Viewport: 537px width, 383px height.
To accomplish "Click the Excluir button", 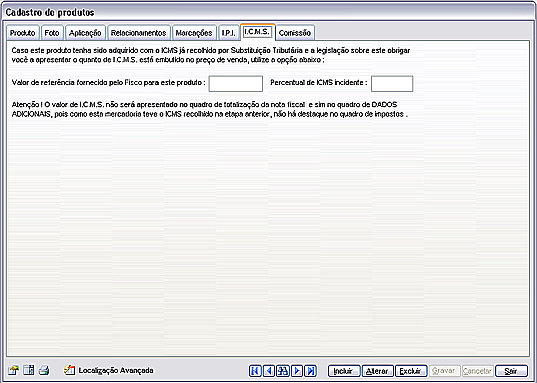I will 411,371.
